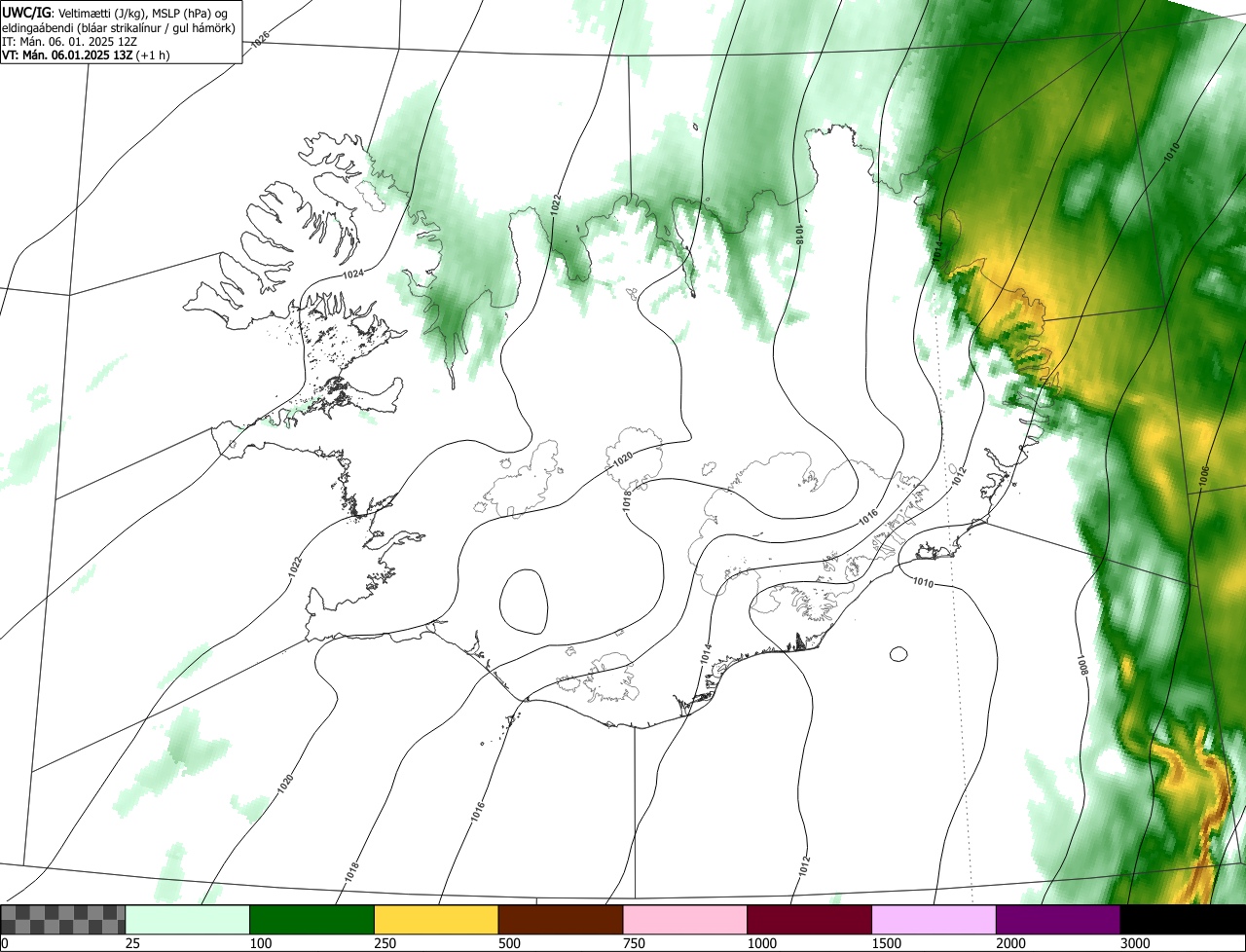
Task: Click the 1006 isobar label
Action: point(1203,475)
